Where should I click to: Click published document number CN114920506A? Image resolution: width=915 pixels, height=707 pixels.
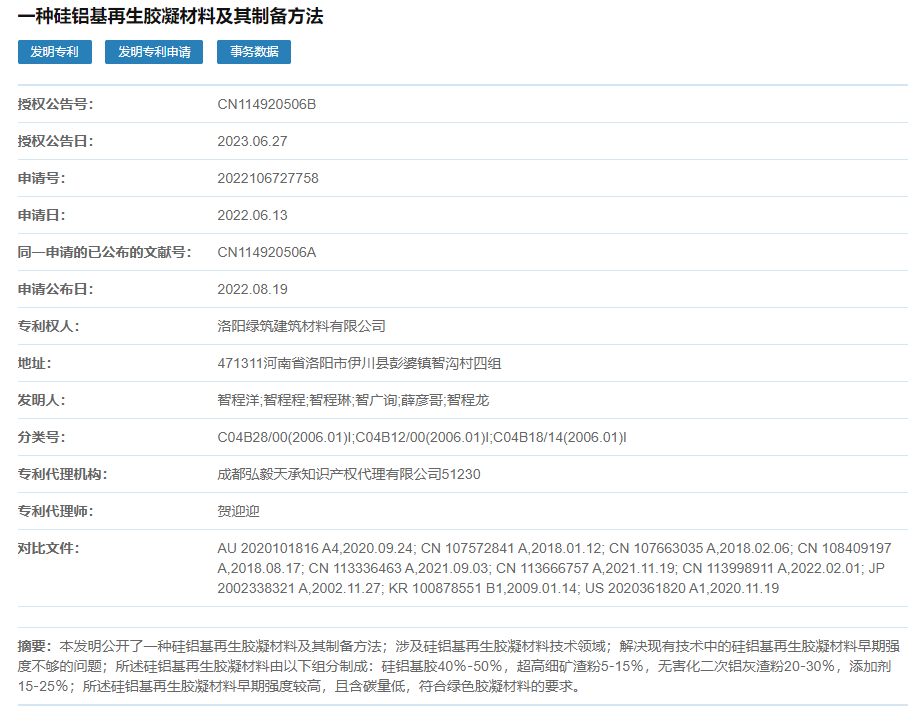click(266, 252)
